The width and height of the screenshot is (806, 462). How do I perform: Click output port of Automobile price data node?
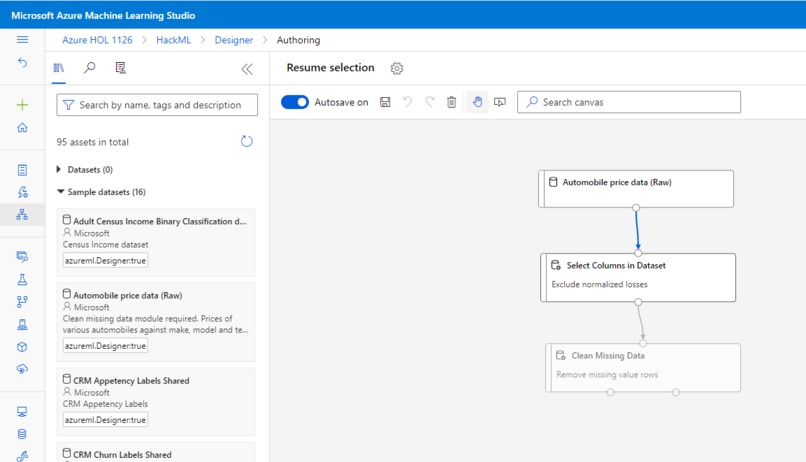[x=636, y=208]
